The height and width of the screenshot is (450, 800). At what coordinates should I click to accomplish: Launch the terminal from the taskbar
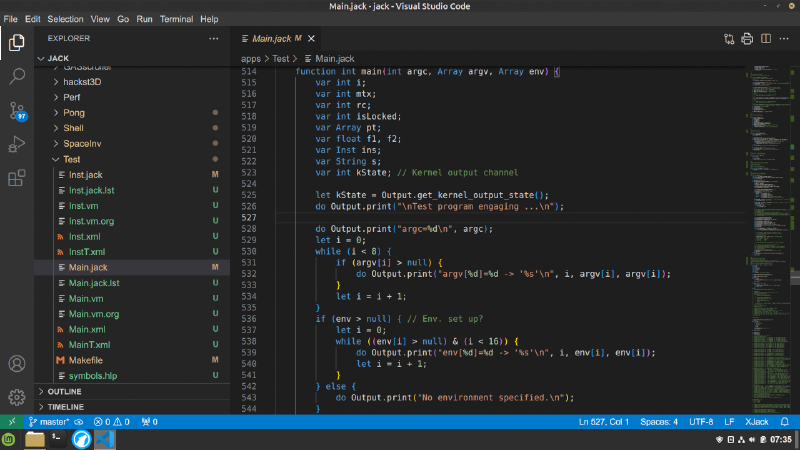[57, 439]
